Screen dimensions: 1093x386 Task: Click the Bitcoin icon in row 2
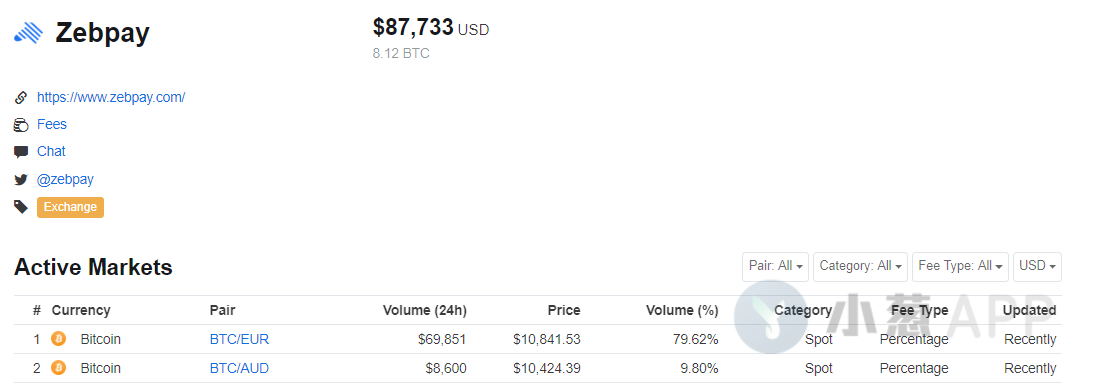coord(59,368)
